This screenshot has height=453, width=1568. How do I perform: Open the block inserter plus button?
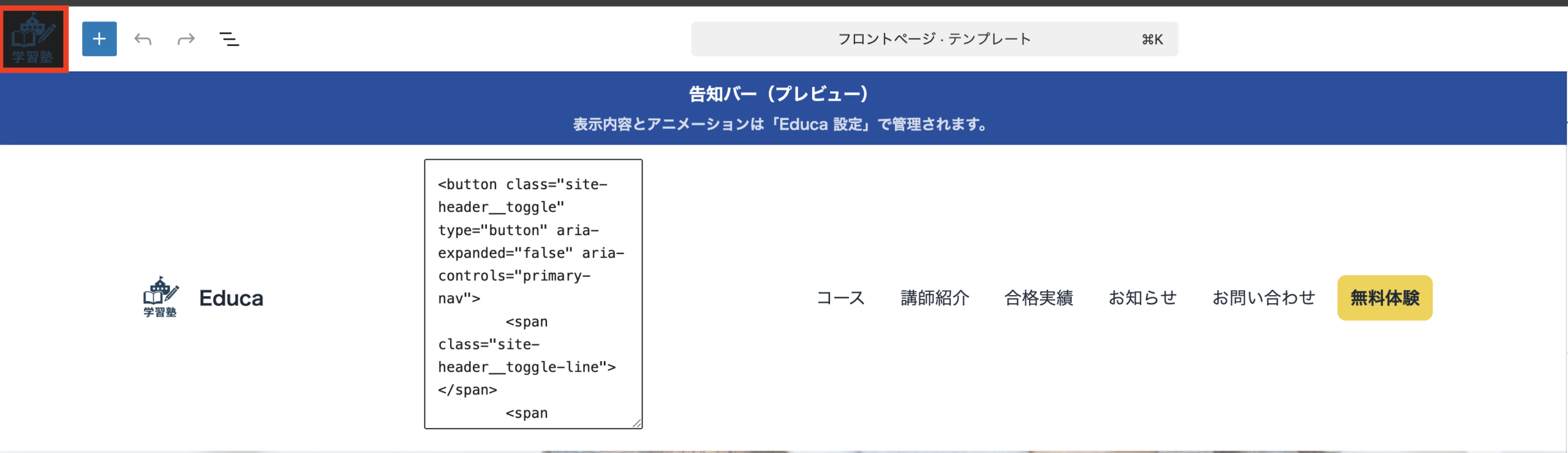click(99, 39)
